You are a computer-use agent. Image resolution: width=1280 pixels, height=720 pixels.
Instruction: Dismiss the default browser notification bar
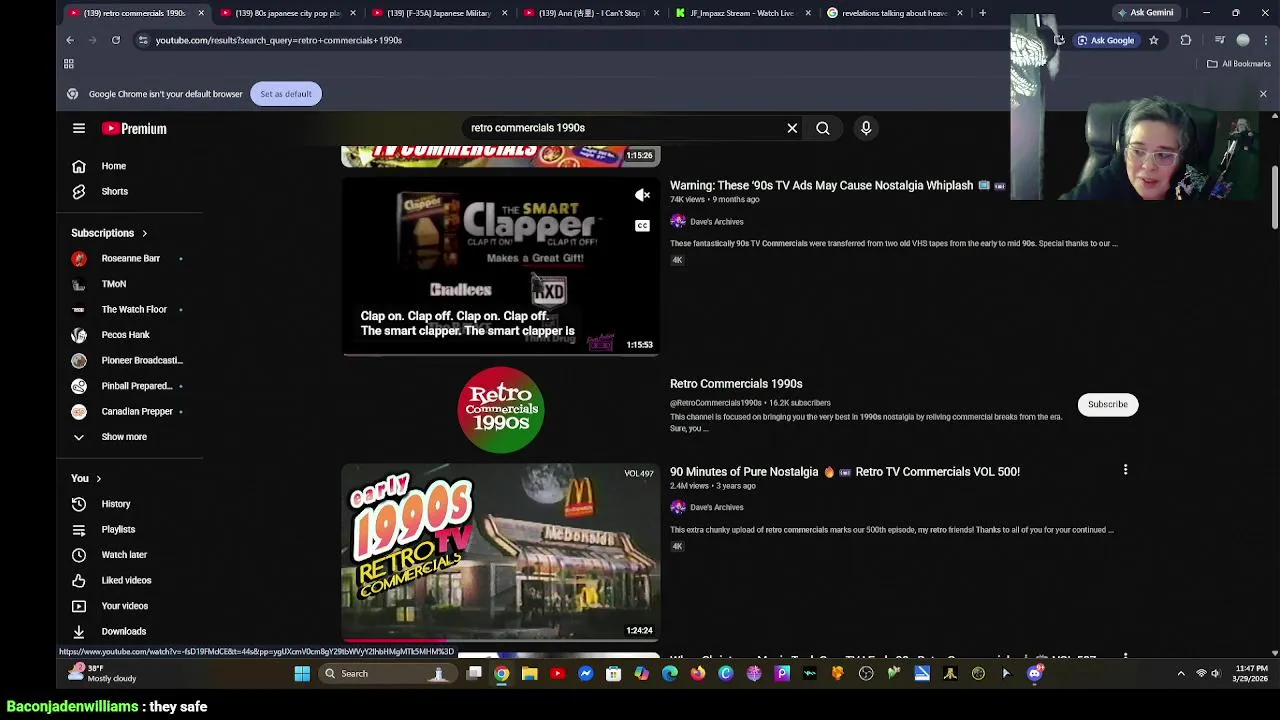click(x=1263, y=94)
